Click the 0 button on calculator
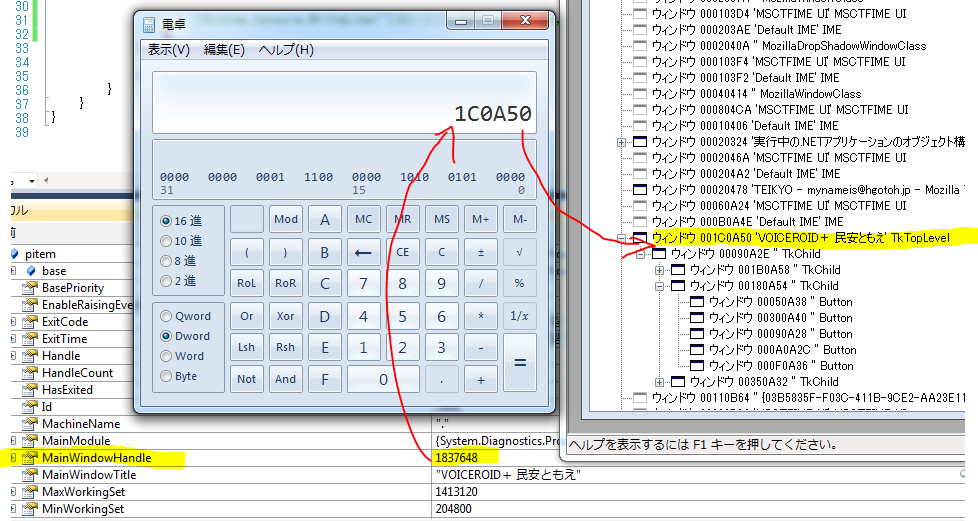The height and width of the screenshot is (521, 978). 383,379
